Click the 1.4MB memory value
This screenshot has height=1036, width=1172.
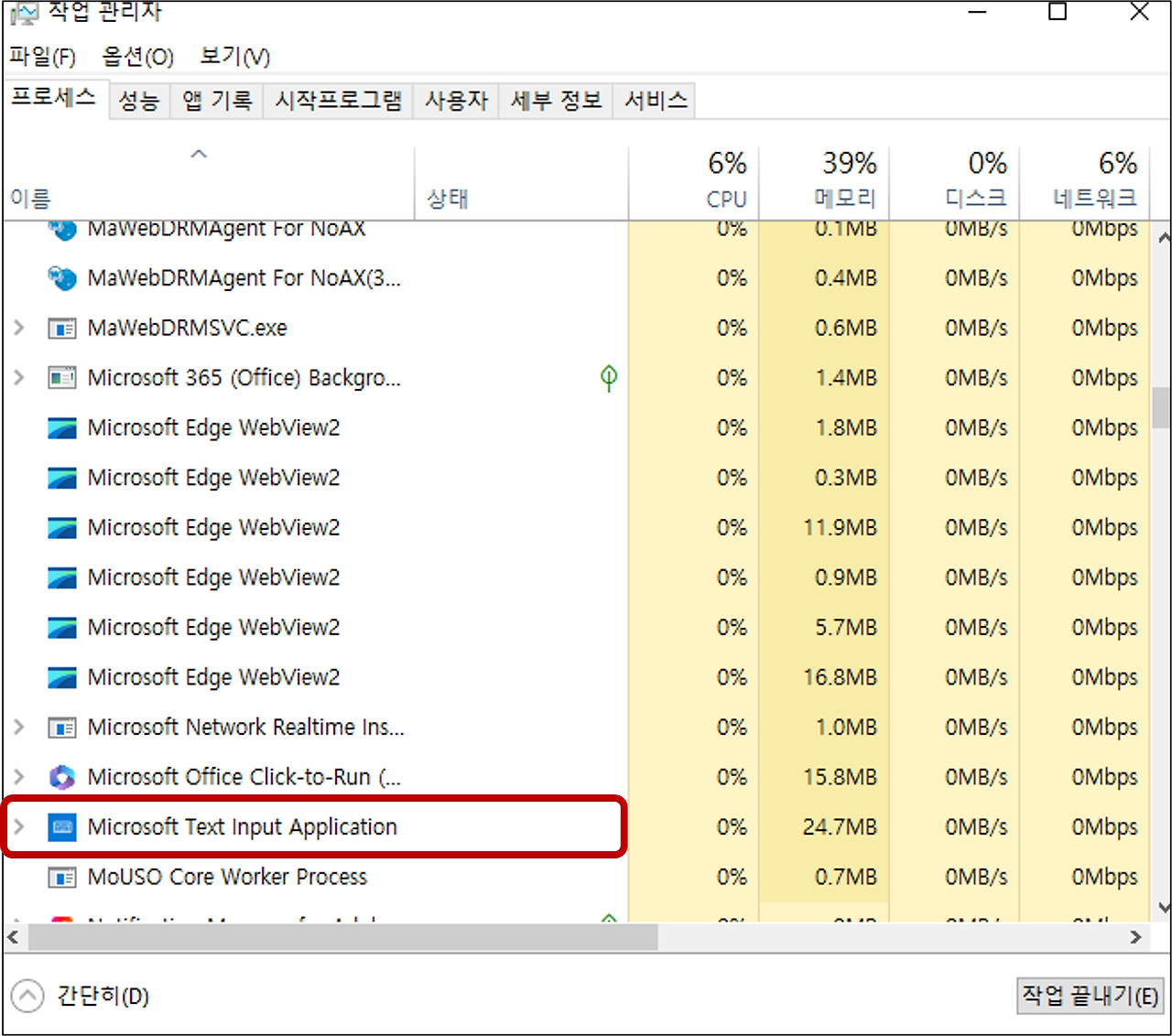(846, 377)
